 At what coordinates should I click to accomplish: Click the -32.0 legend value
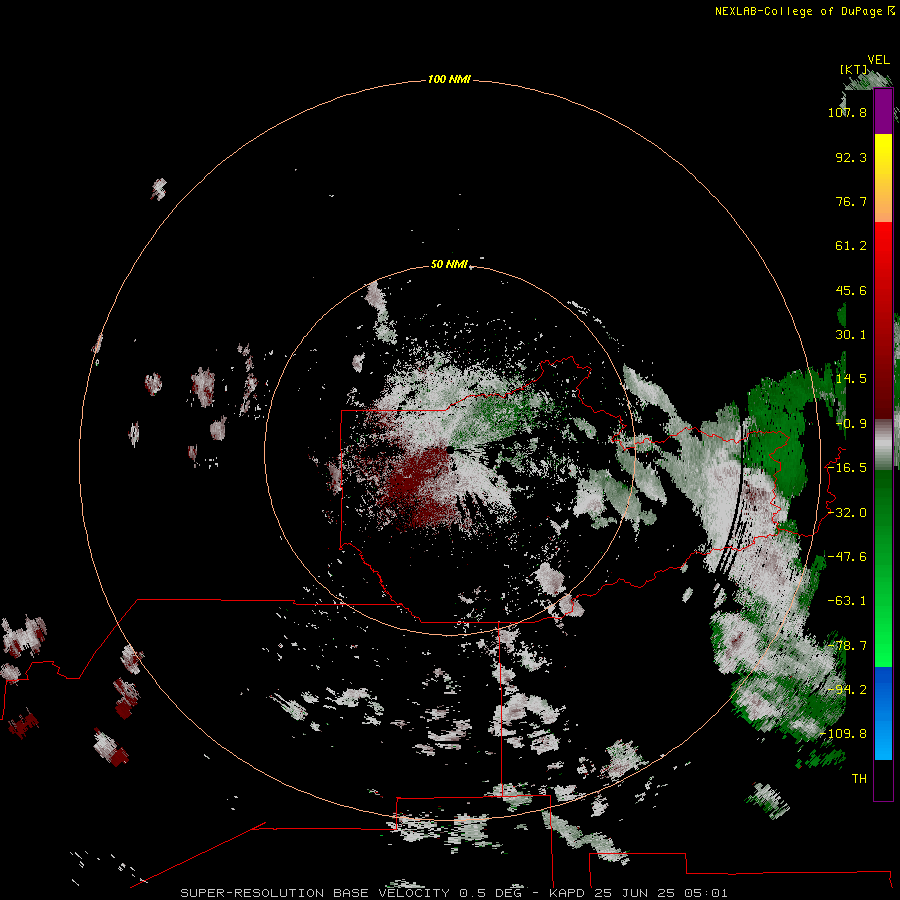click(847, 513)
